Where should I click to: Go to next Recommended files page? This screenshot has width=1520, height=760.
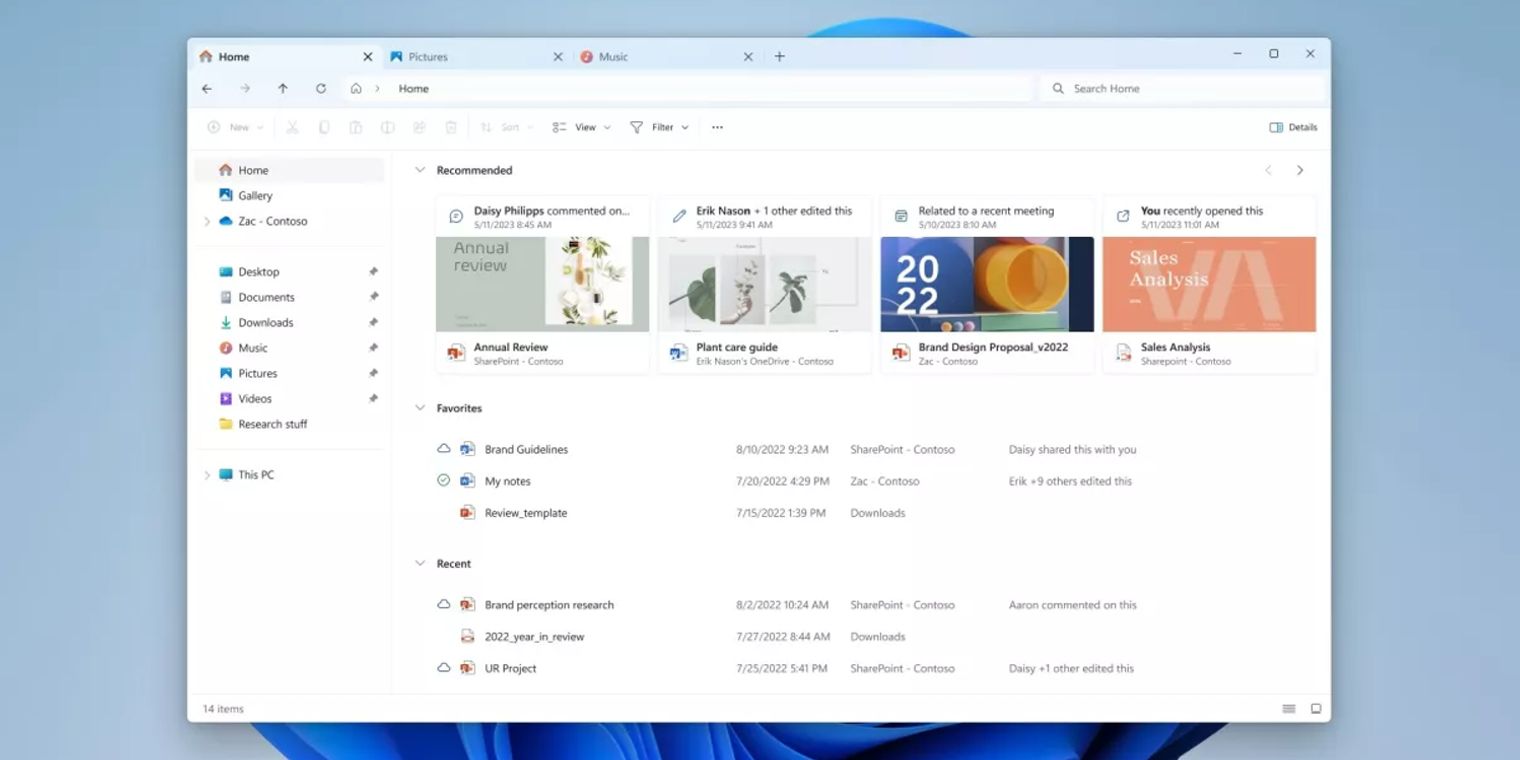click(x=1300, y=170)
